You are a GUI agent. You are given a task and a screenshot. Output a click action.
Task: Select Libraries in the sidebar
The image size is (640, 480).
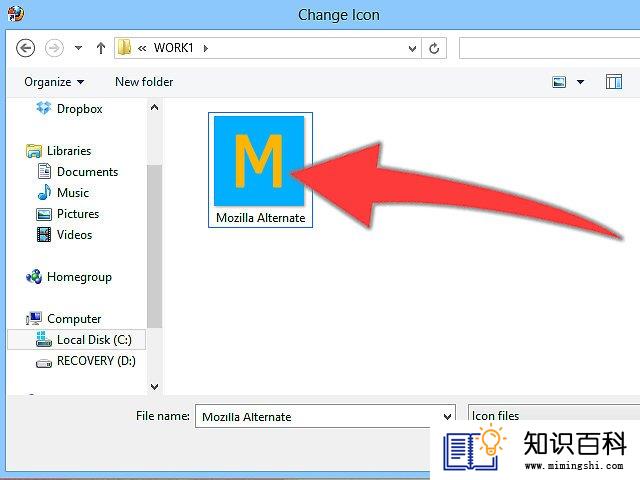tap(69, 151)
